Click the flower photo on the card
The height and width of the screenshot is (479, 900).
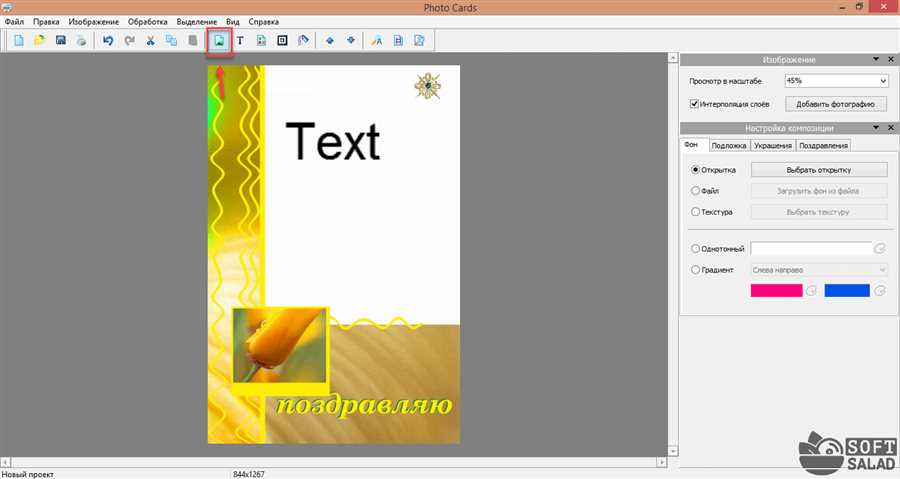[x=279, y=346]
